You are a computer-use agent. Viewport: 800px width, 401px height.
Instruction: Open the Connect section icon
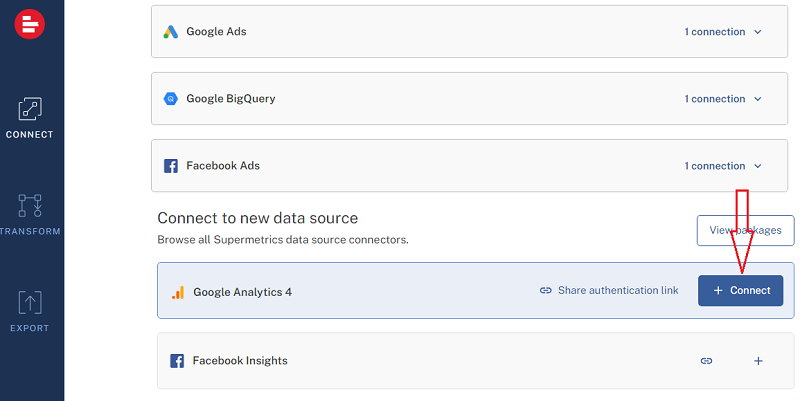click(x=30, y=109)
